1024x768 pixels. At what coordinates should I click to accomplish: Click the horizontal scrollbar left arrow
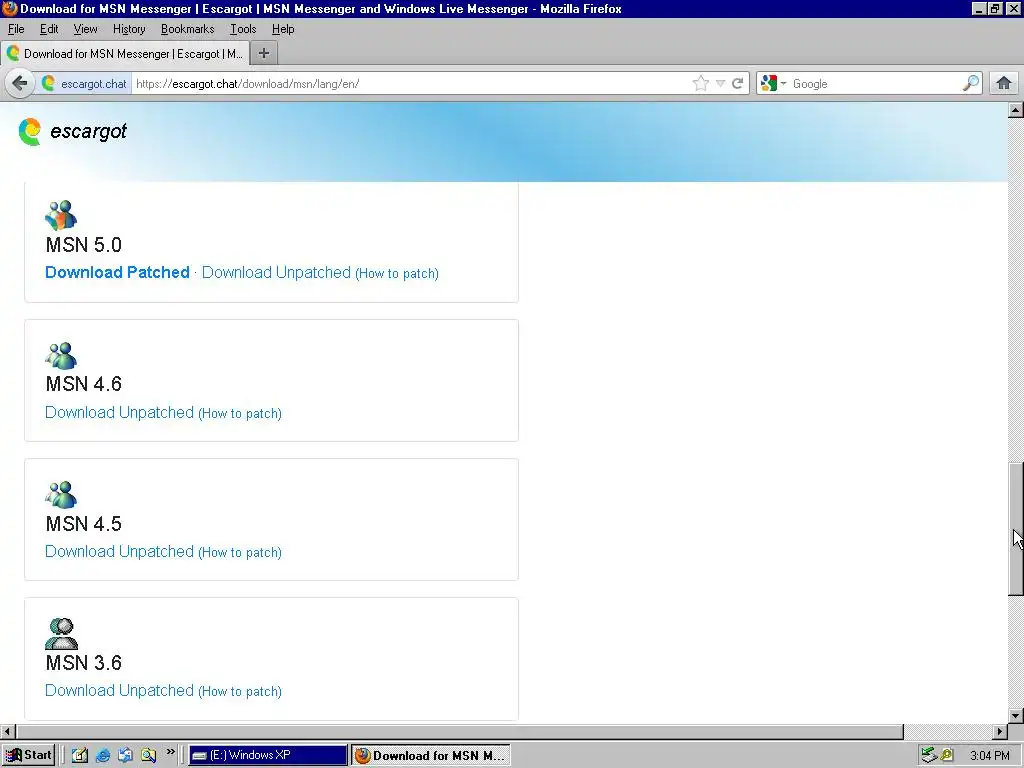(x=8, y=731)
